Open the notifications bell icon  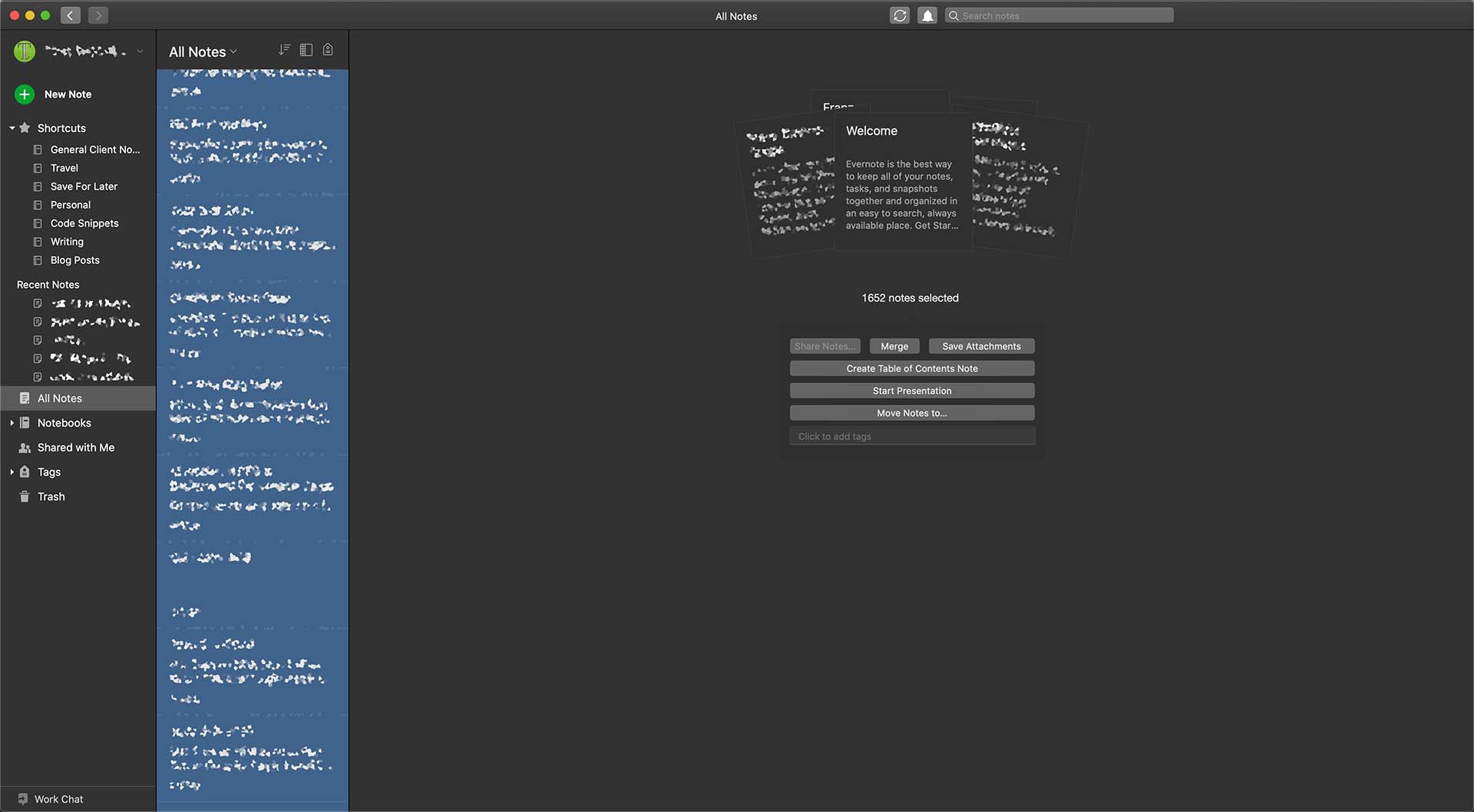927,15
